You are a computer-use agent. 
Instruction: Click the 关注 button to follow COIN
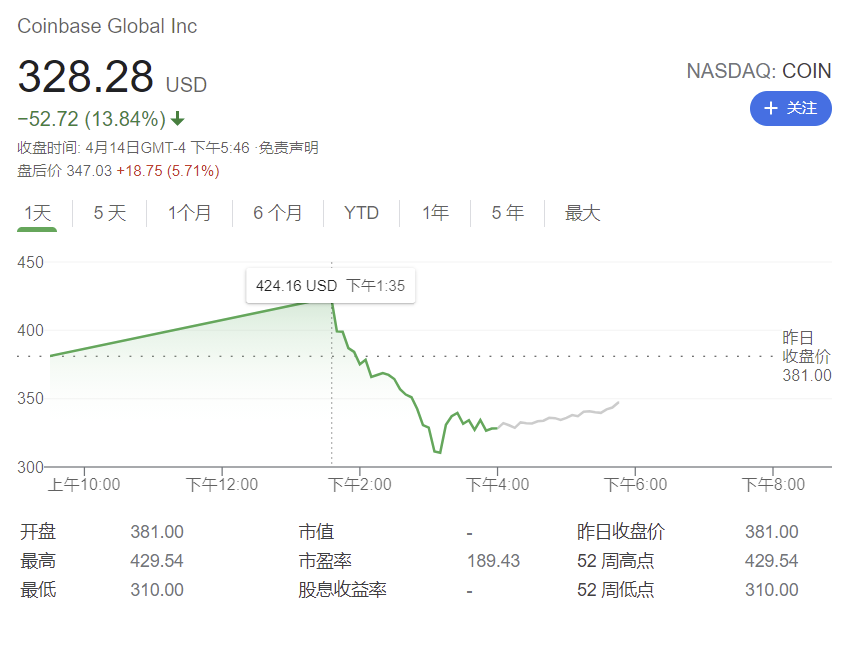[790, 108]
